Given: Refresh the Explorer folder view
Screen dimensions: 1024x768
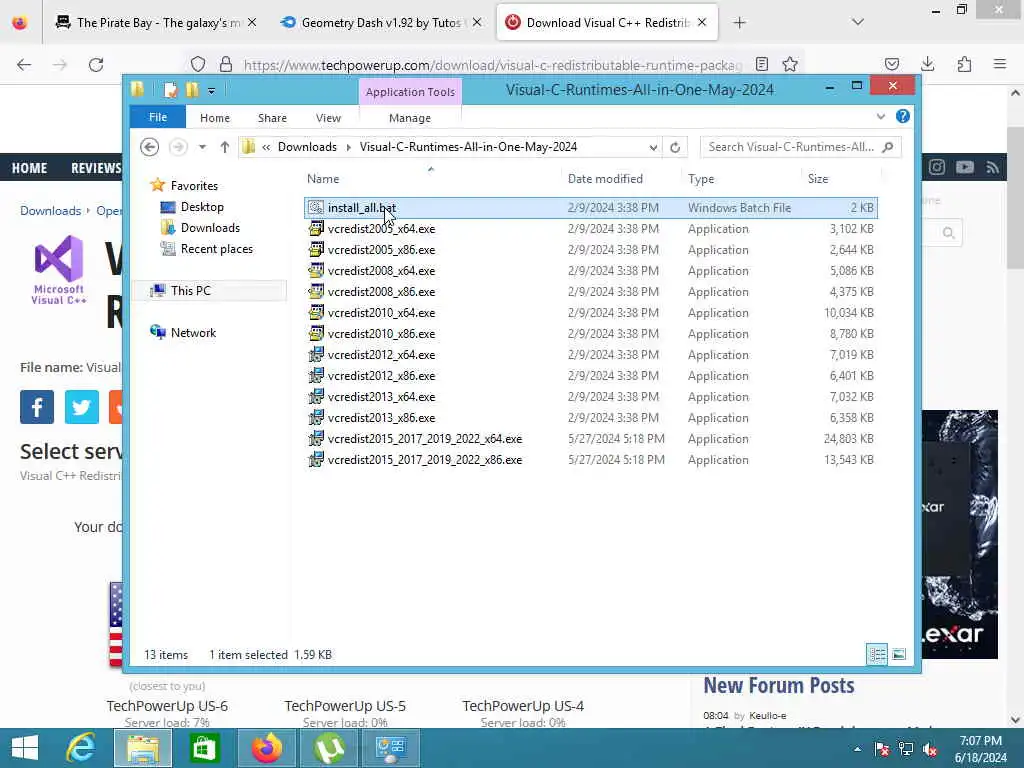Looking at the screenshot, I should (x=675, y=148).
